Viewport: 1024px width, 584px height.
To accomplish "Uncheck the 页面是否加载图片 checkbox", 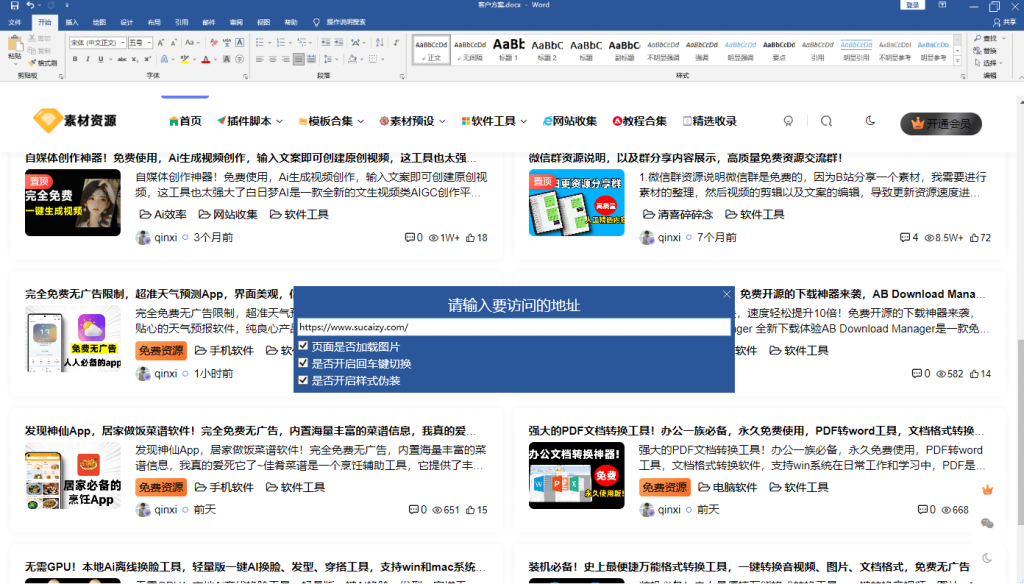I will point(304,346).
